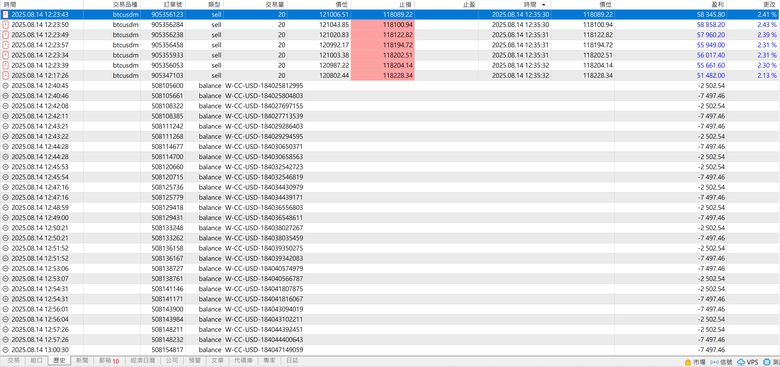Open the VPS cloud icon

coord(741,362)
